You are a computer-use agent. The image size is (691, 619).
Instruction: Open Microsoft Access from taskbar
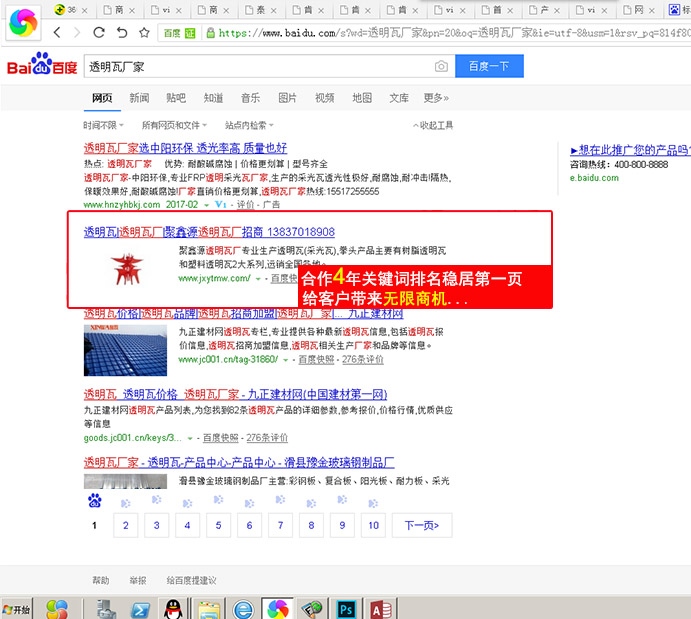[x=381, y=610]
